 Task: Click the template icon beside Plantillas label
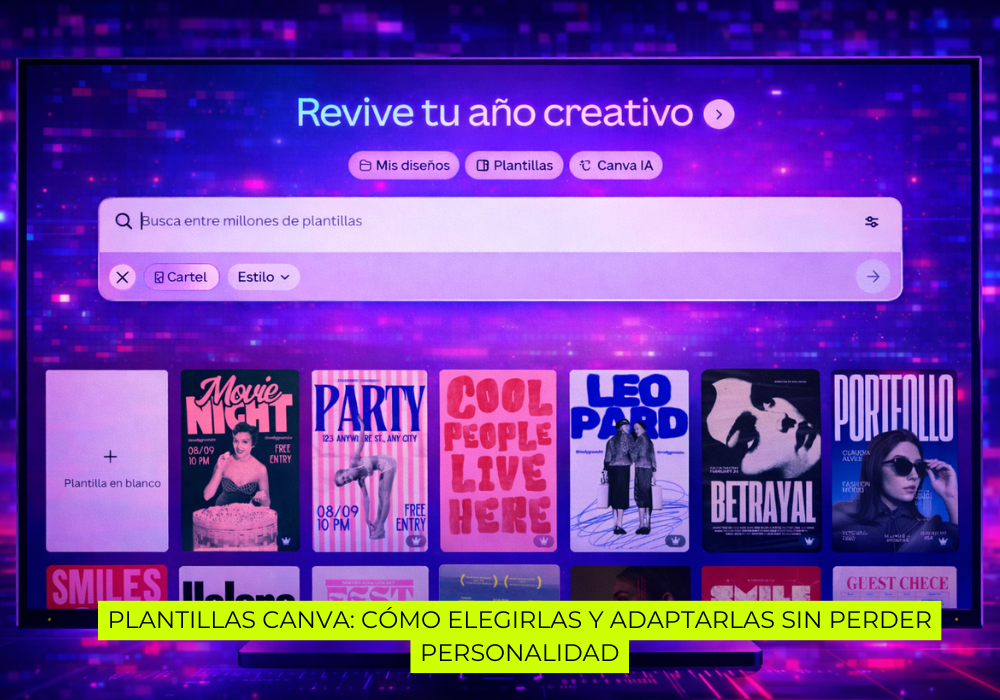point(484,165)
